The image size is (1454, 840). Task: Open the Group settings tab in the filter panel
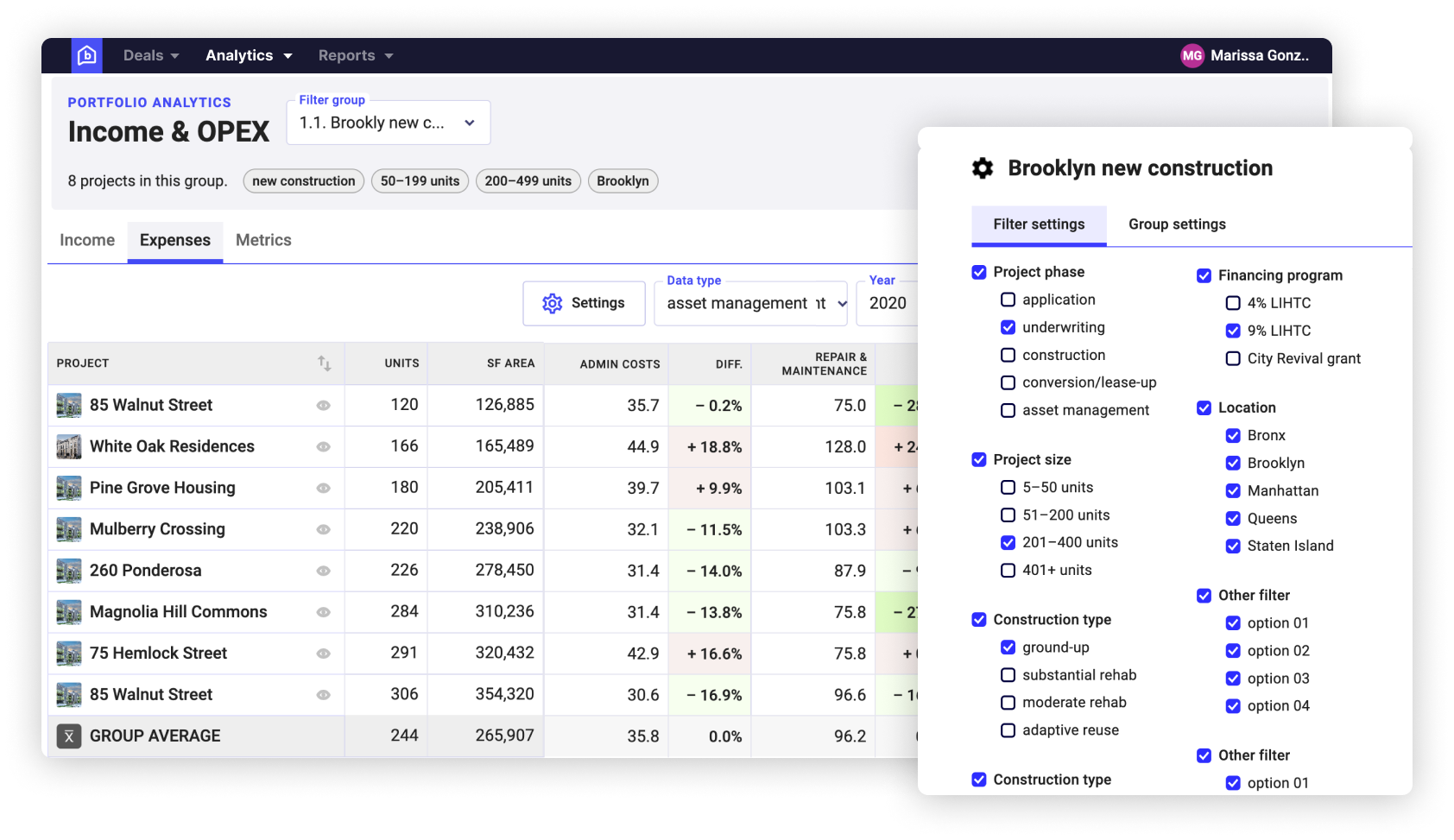pyautogui.click(x=1176, y=224)
